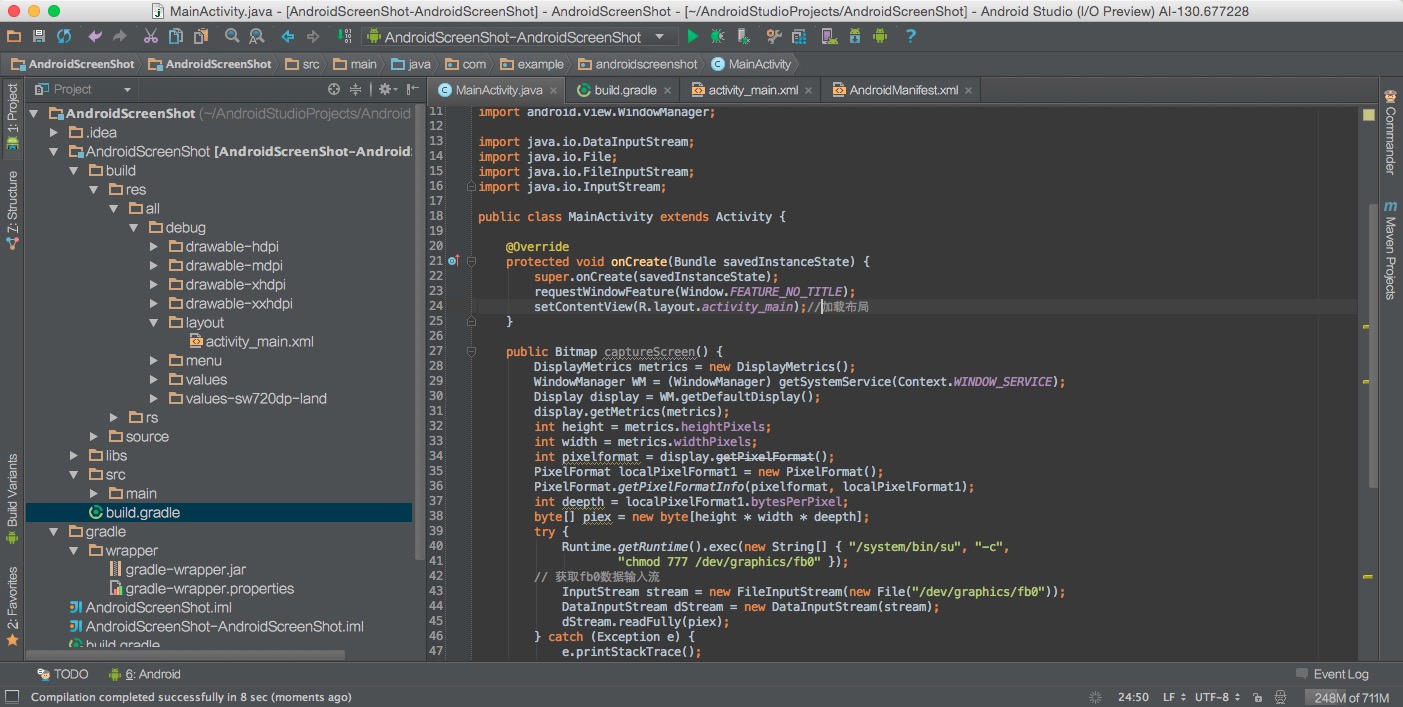Open the Favorites tool window
Viewport: 1403px width, 707px height.
click(12, 606)
